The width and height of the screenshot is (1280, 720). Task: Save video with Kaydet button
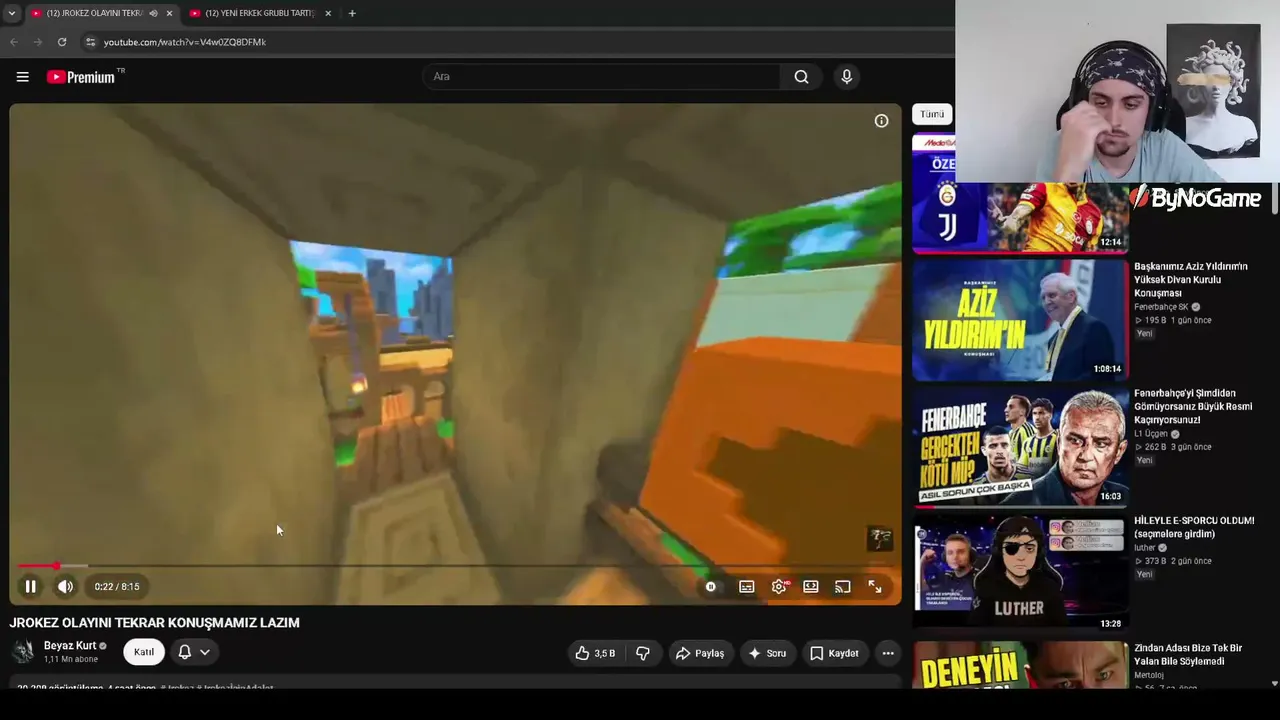coord(834,653)
